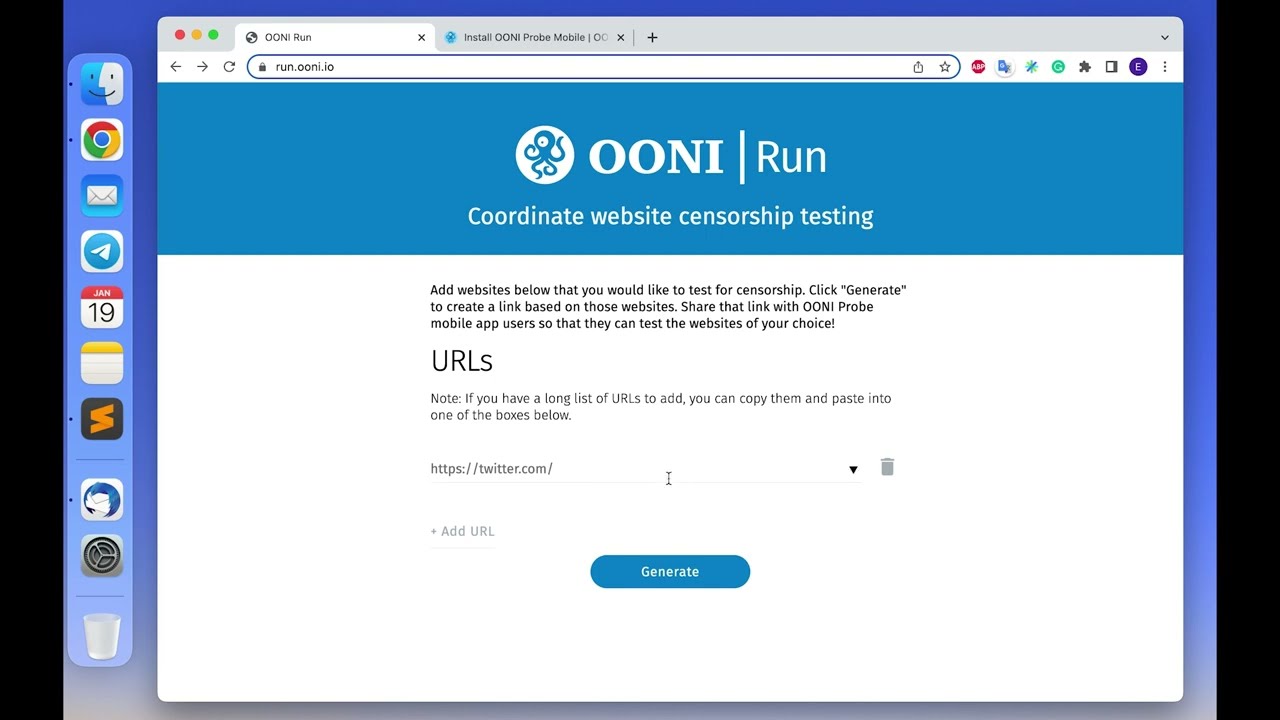Switch to Install OONI Probe Mobile tab
Screen dimensions: 1280x720
pos(534,37)
